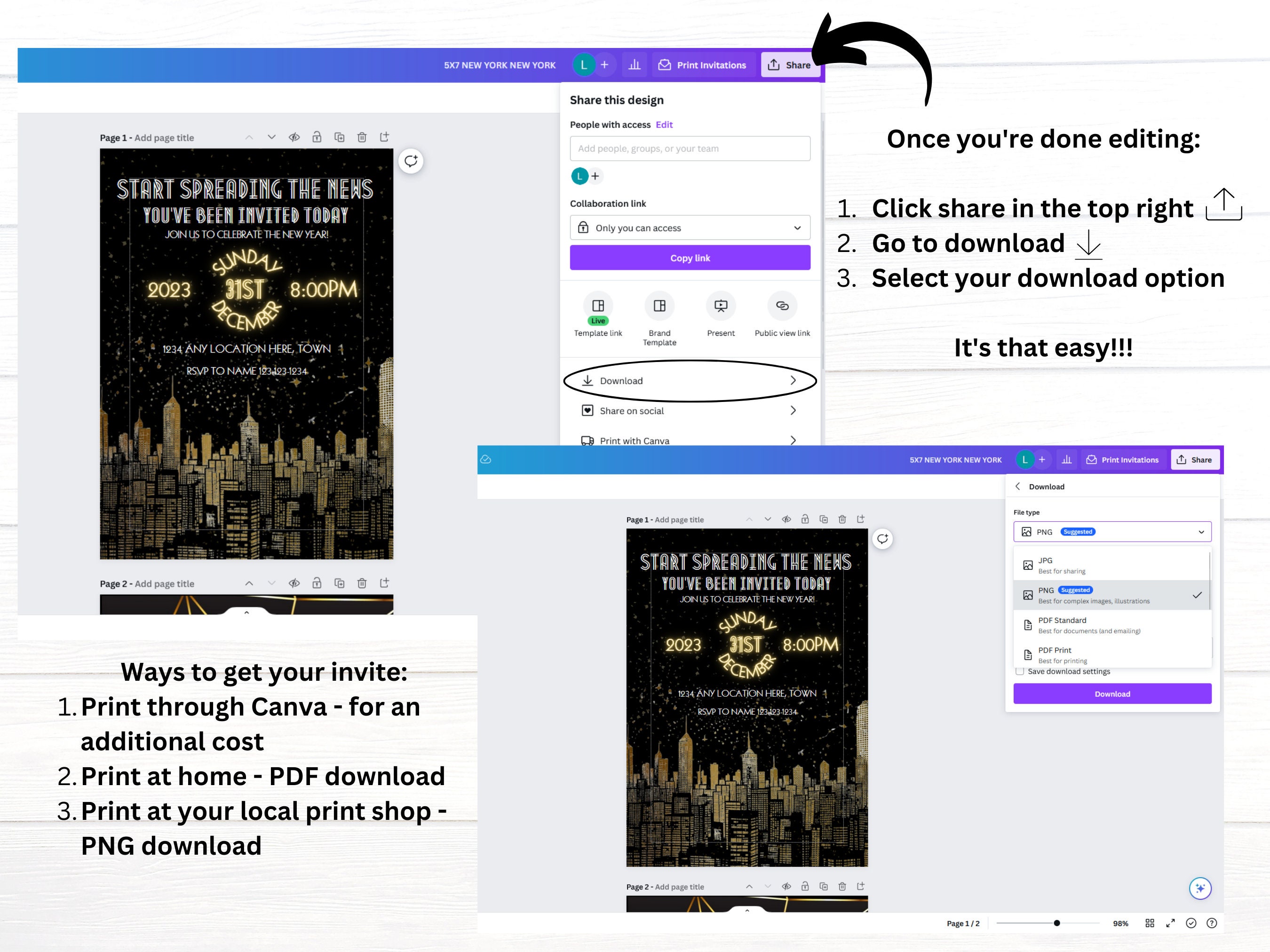Lock Page 2 using the padlock icon

click(x=317, y=583)
